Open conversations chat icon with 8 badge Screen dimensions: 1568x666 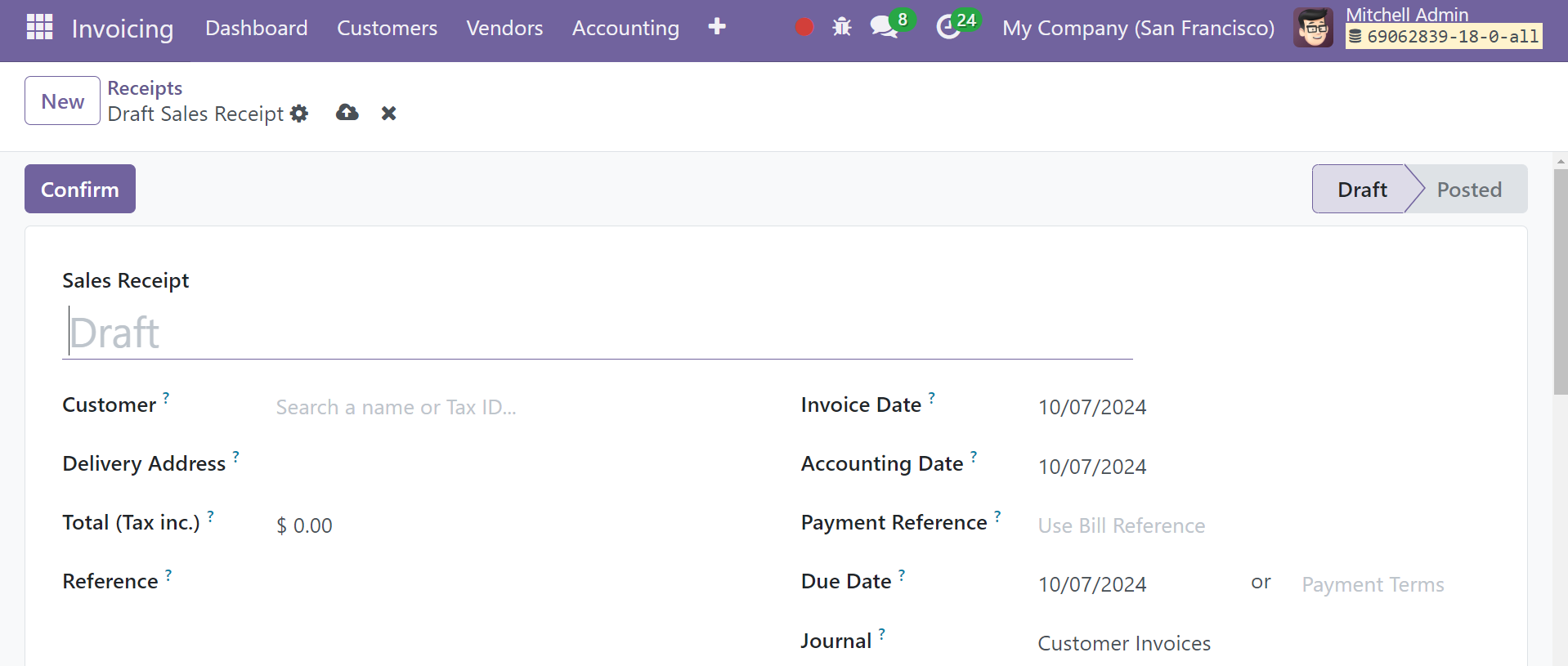[x=891, y=25]
